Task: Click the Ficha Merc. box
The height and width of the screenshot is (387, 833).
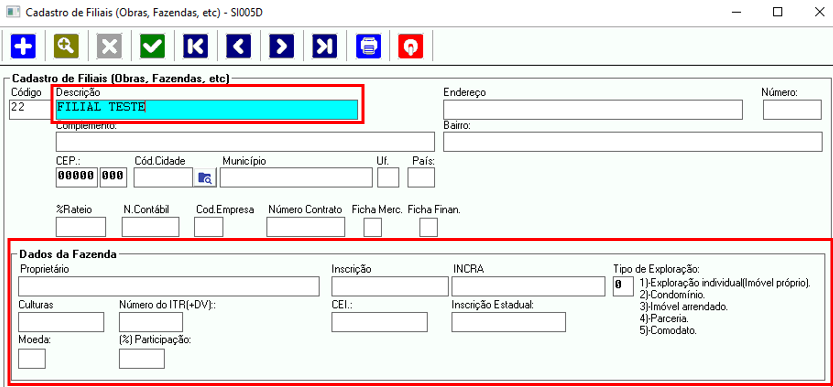Action: click(372, 227)
